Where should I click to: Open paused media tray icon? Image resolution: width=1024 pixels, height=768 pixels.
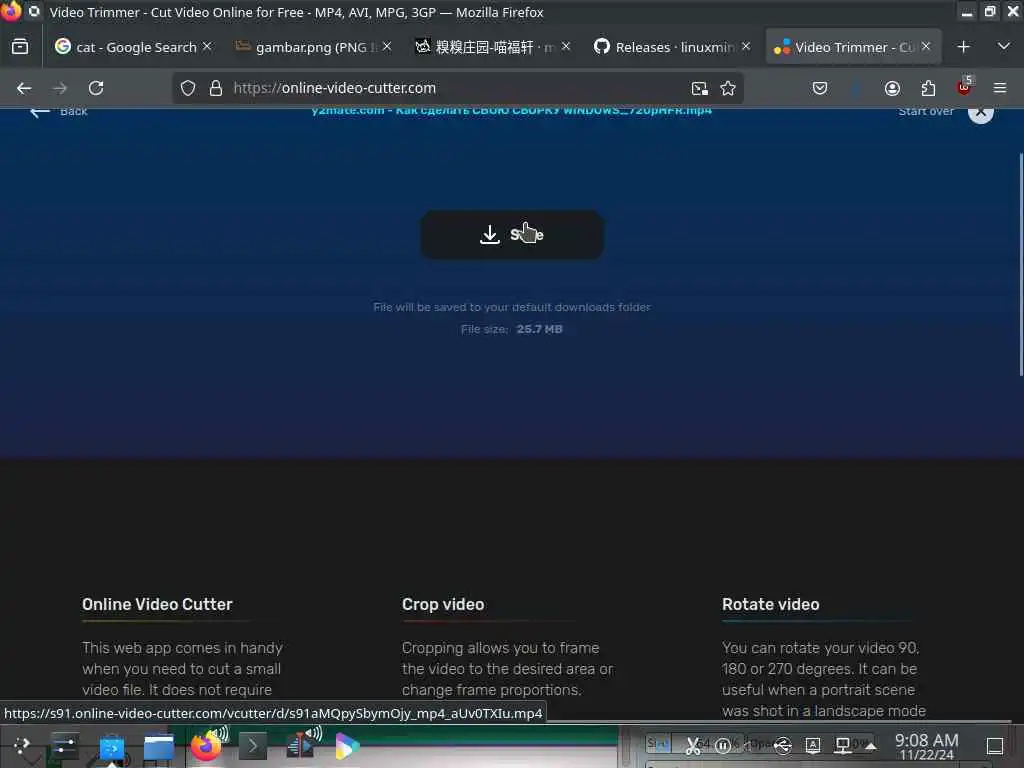pyautogui.click(x=723, y=745)
